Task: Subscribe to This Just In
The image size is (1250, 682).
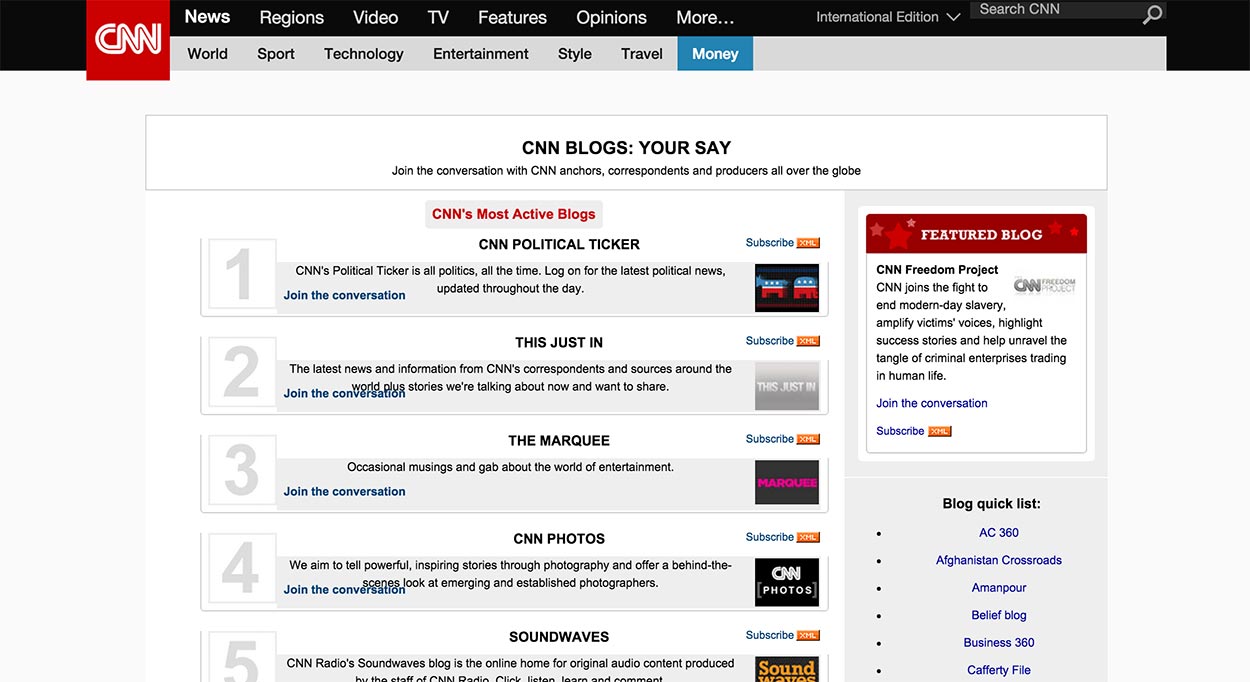Action: pyautogui.click(x=770, y=341)
